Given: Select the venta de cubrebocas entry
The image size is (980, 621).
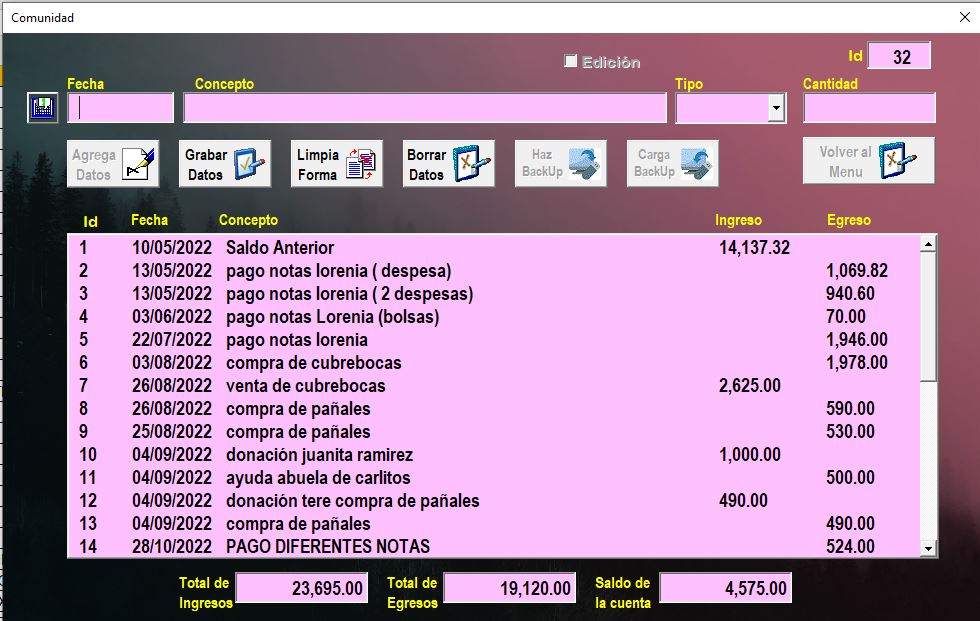Looking at the screenshot, I should click(x=305, y=386).
